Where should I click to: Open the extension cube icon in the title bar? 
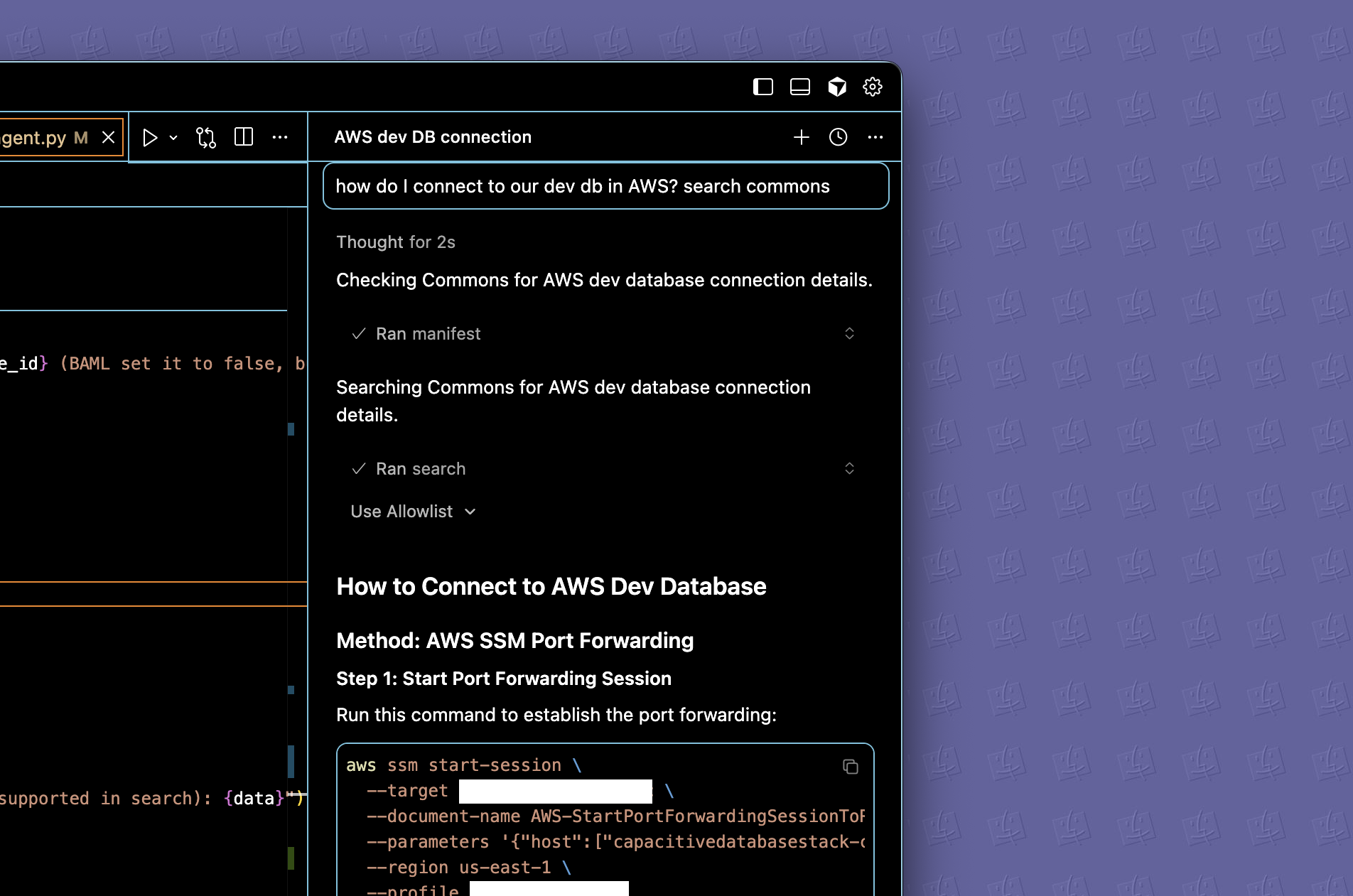pos(838,86)
